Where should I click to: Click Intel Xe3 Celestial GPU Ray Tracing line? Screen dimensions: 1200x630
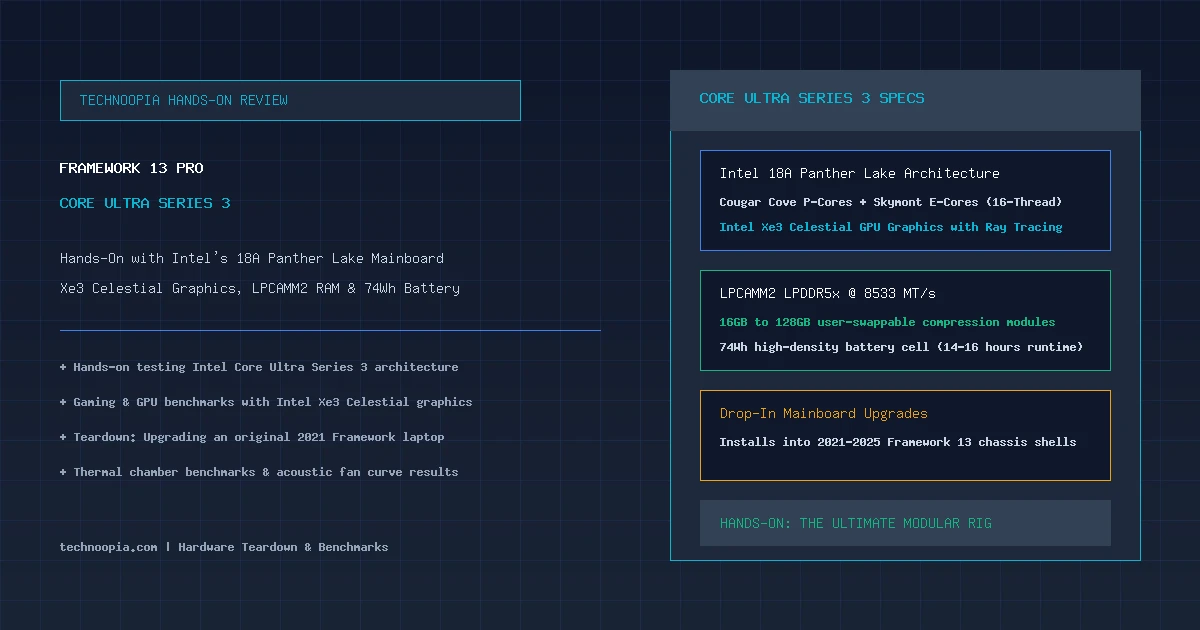891,227
